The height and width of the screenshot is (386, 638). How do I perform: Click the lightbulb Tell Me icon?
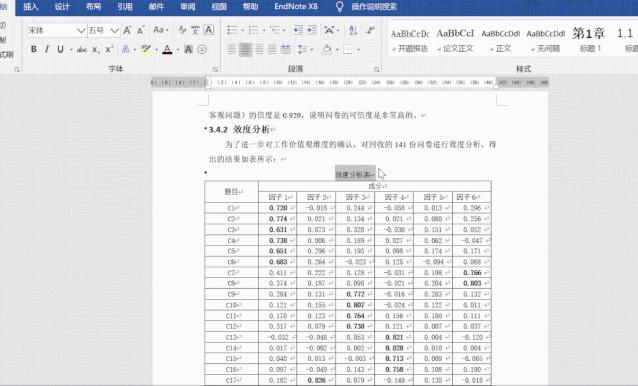click(x=339, y=7)
